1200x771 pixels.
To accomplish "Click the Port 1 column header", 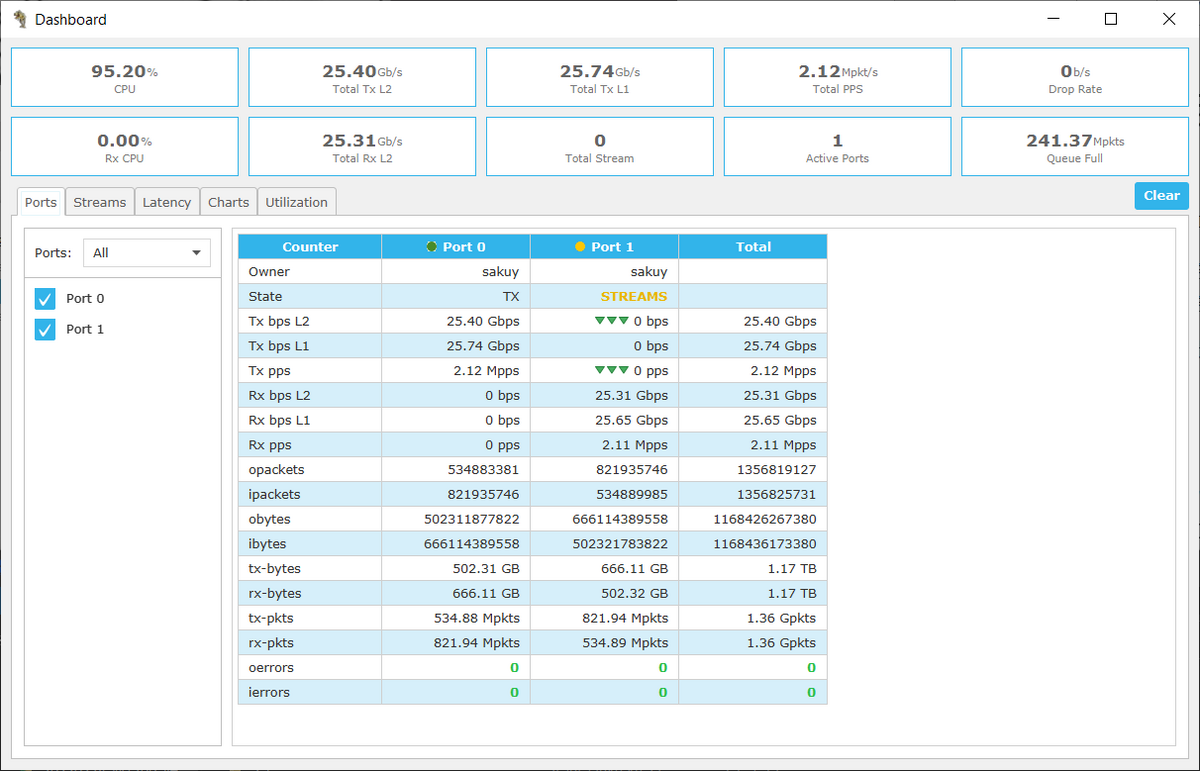I will 604,247.
